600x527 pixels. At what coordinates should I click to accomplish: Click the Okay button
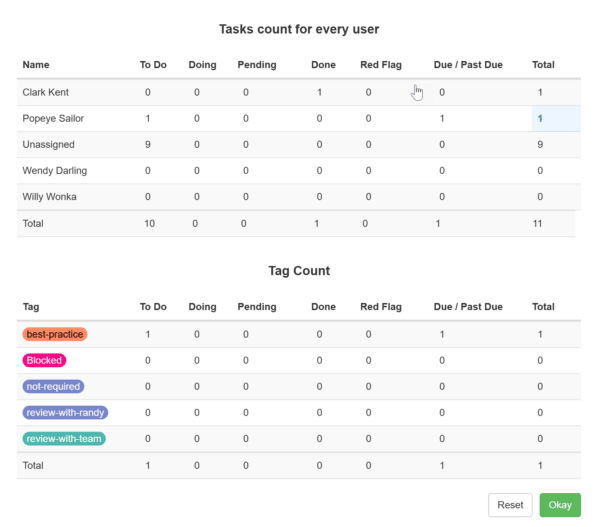(x=559, y=505)
